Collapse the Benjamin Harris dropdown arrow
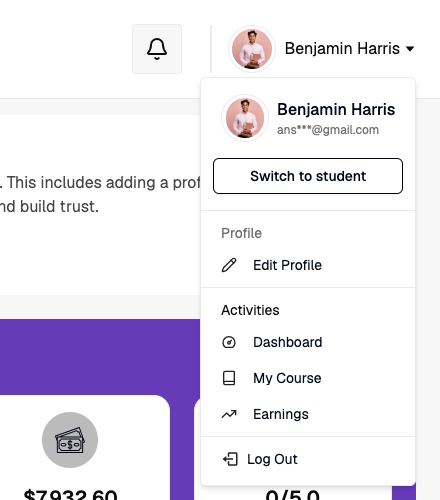440x500 pixels. [x=410, y=49]
